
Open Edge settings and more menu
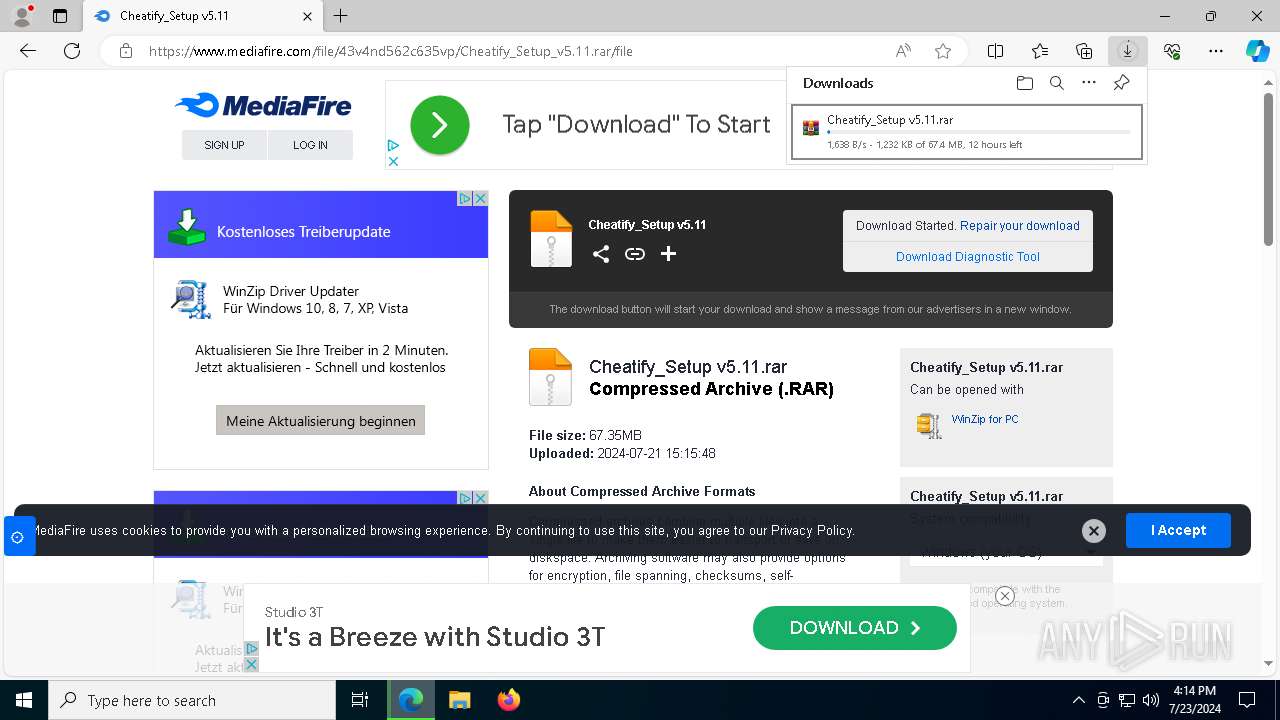[1216, 51]
